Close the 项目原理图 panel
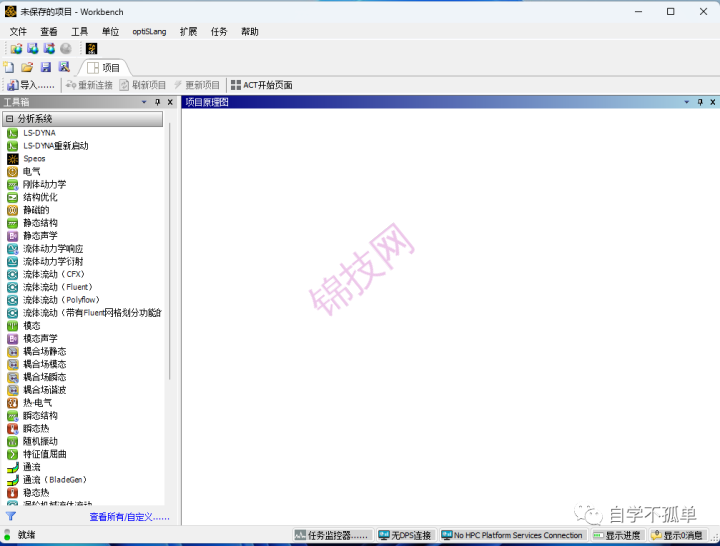Viewport: 720px width, 546px height. pyautogui.click(x=713, y=102)
